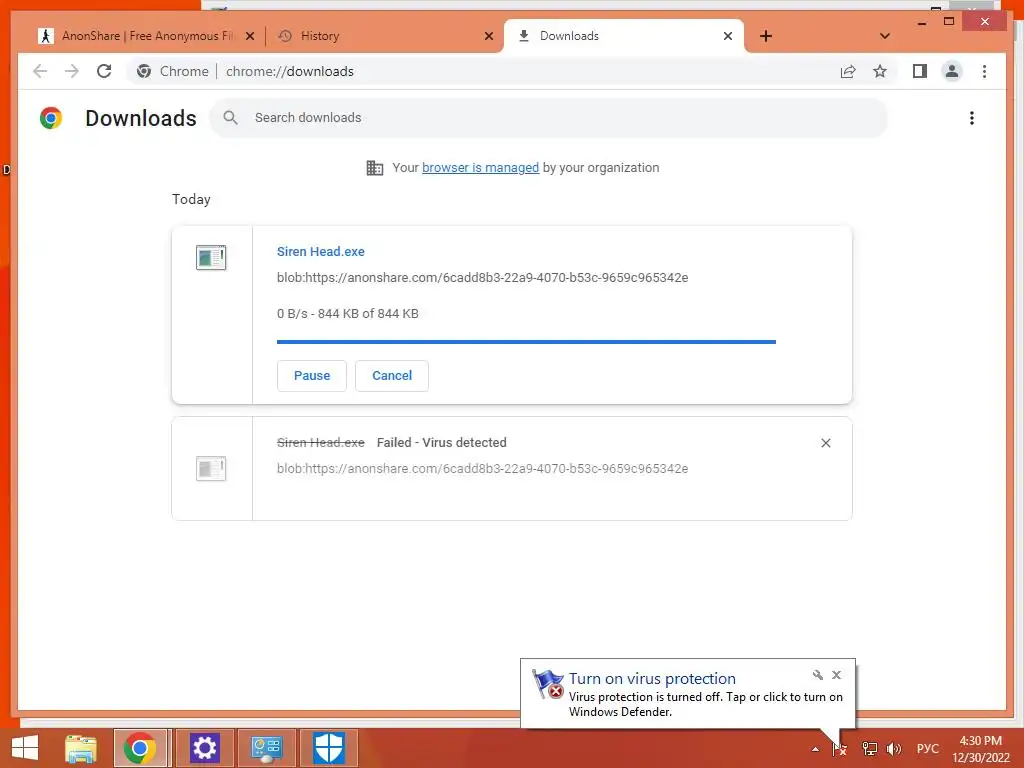Dismiss the virus protection notification balloon
The width and height of the screenshot is (1024, 768).
(x=836, y=675)
